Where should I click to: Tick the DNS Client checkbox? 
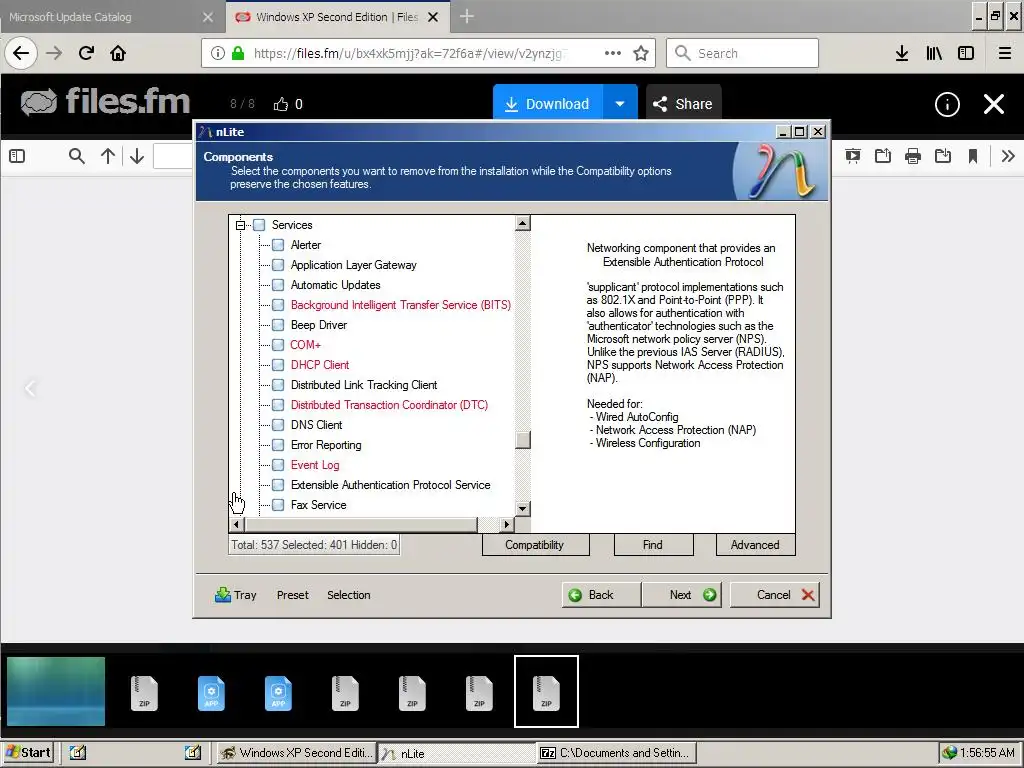(278, 425)
